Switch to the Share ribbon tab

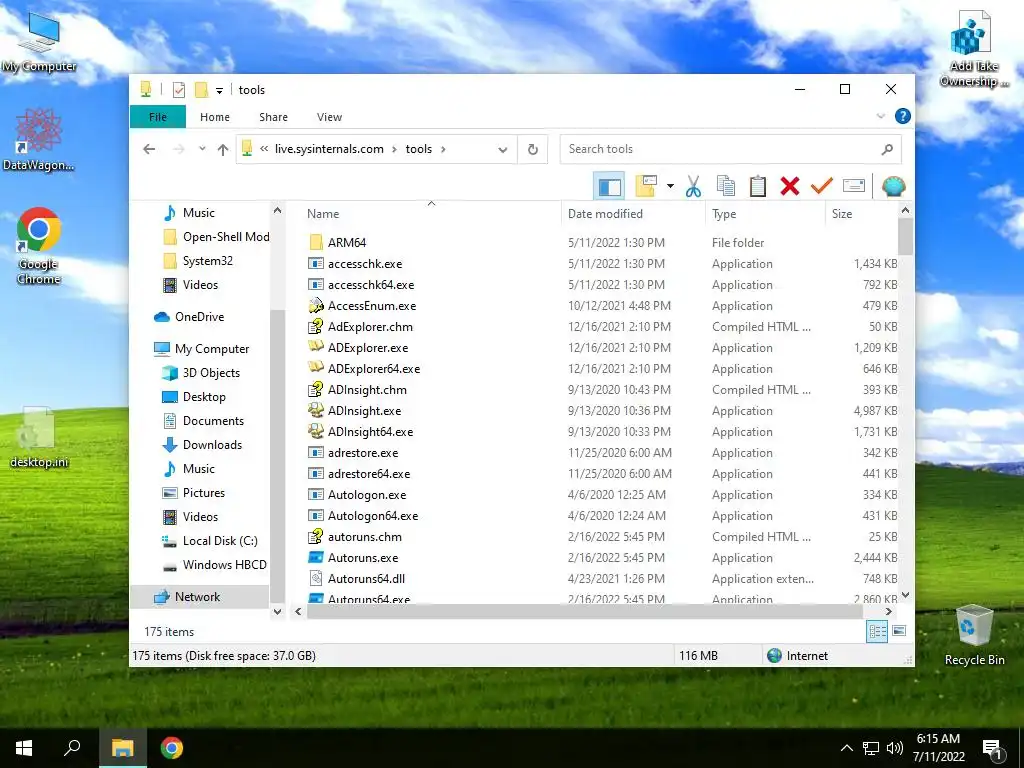pos(273,117)
